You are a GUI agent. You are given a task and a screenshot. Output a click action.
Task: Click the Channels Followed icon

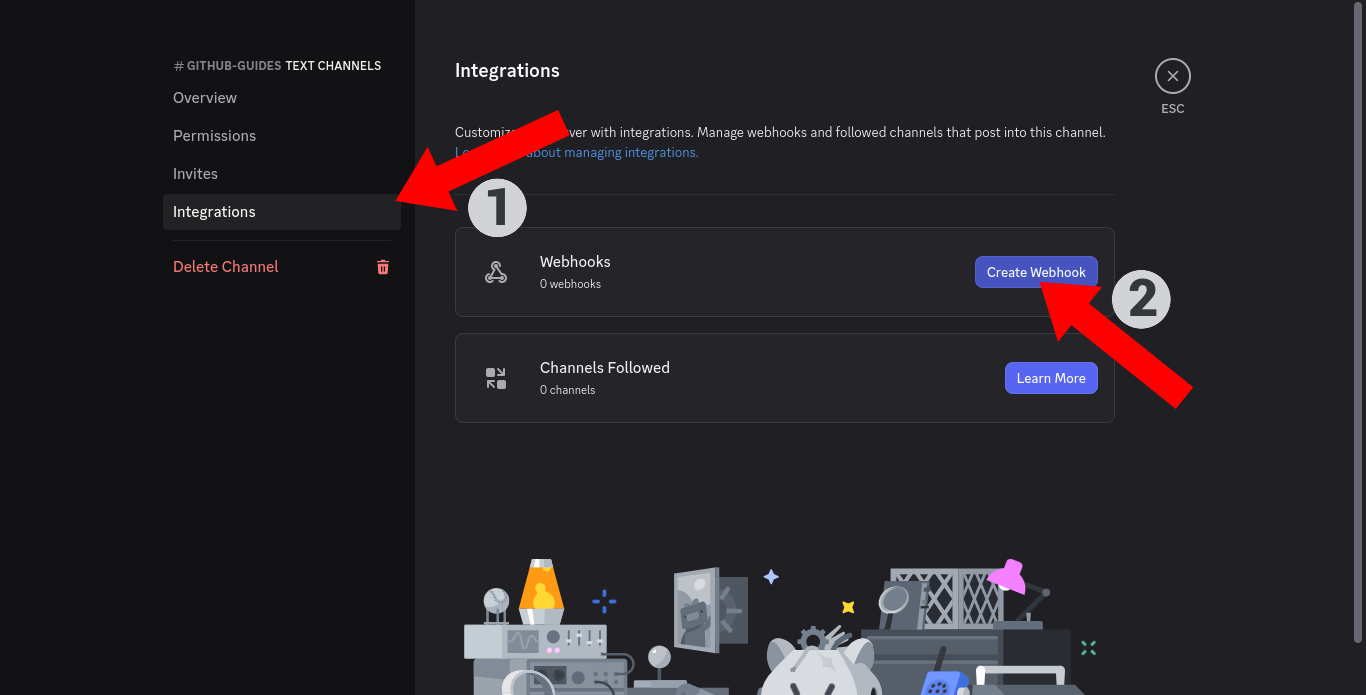(x=496, y=378)
